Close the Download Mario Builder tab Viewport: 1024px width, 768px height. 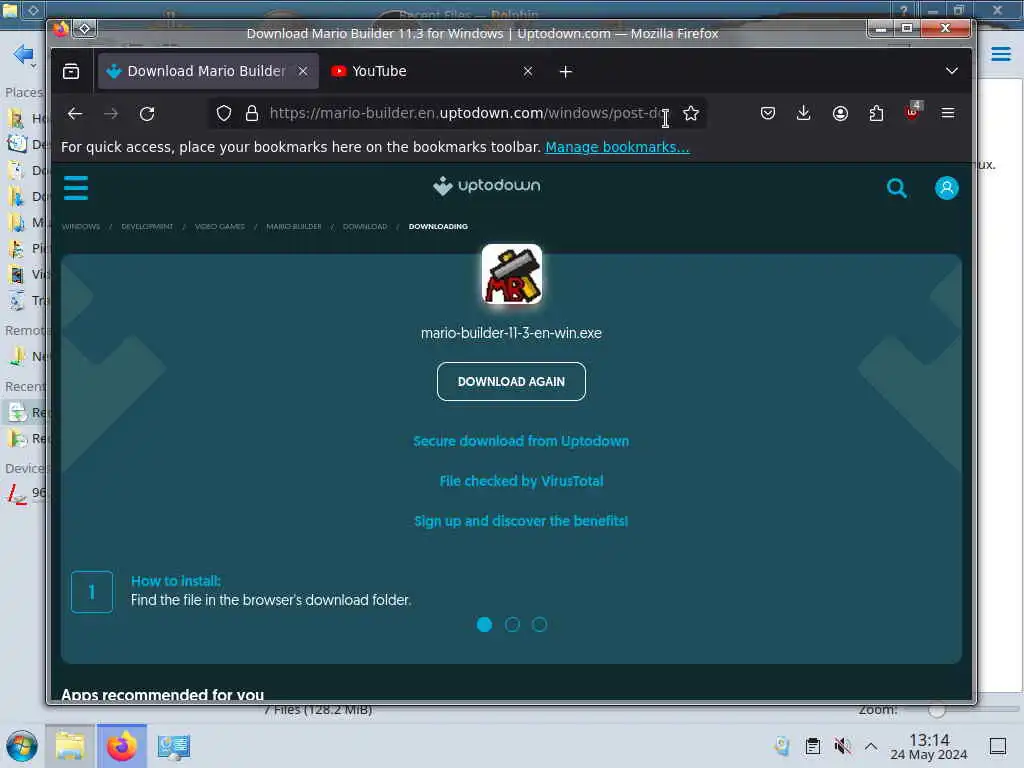click(303, 71)
